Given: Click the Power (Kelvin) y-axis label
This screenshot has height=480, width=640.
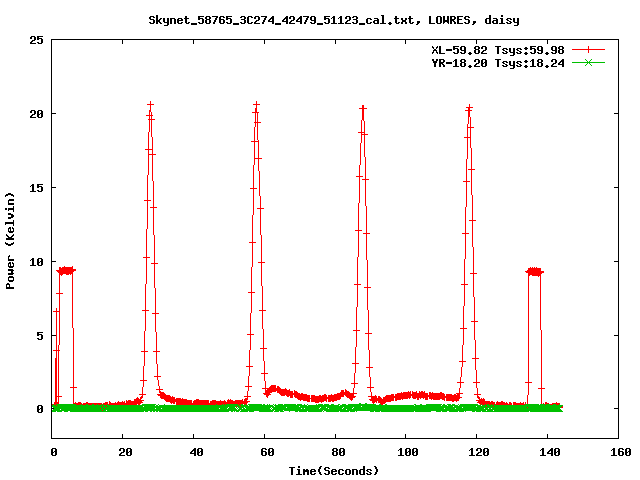Looking at the screenshot, I should coord(10,241).
